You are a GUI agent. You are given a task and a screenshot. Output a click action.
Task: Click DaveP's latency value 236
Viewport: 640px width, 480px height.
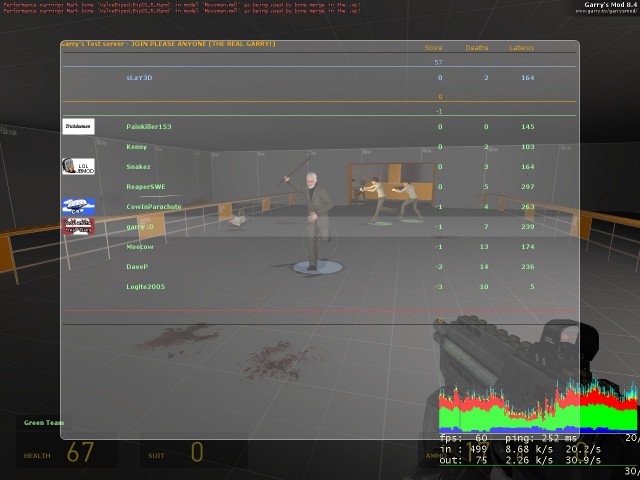527,267
